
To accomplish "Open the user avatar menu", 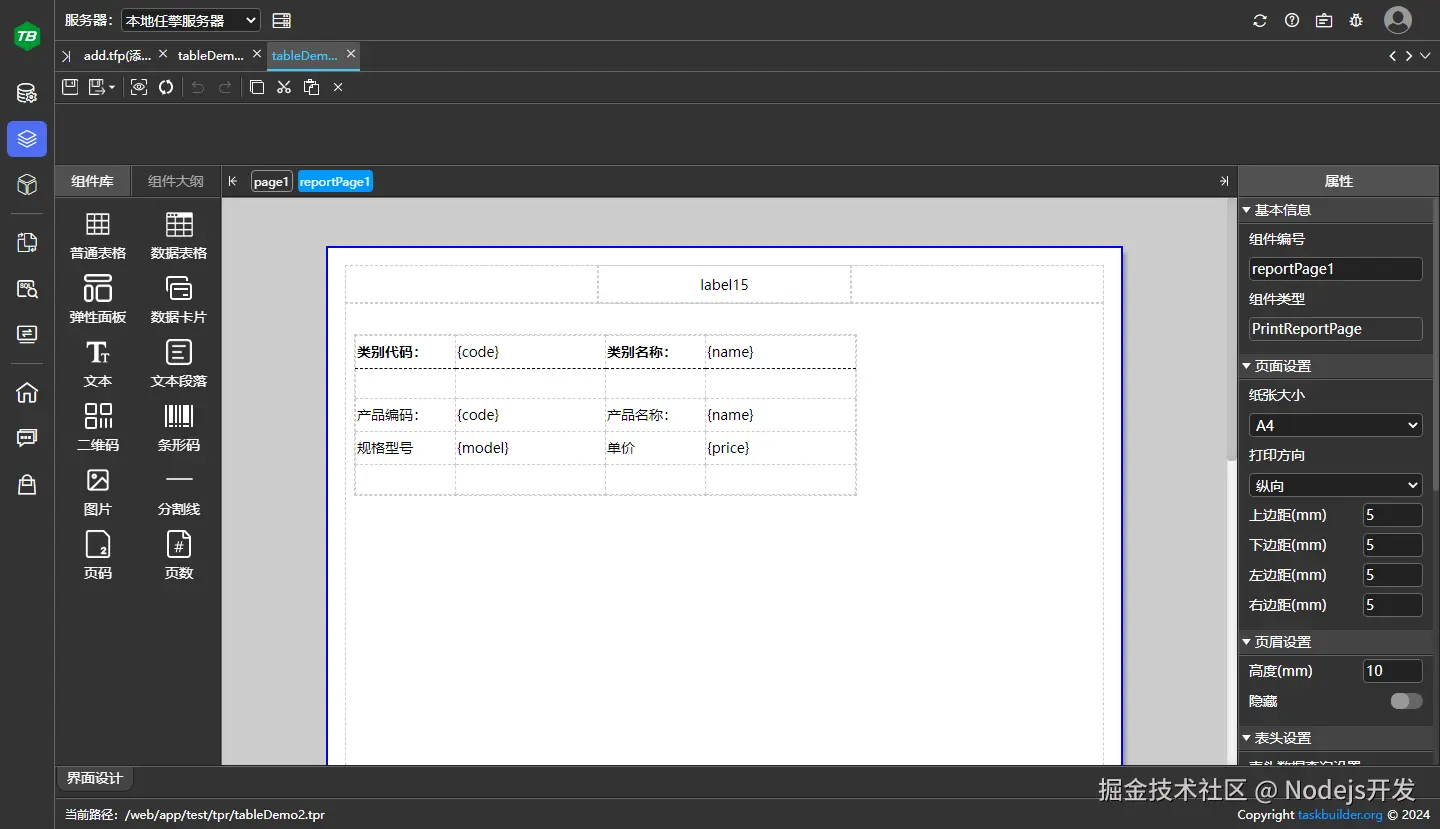I will (1398, 20).
